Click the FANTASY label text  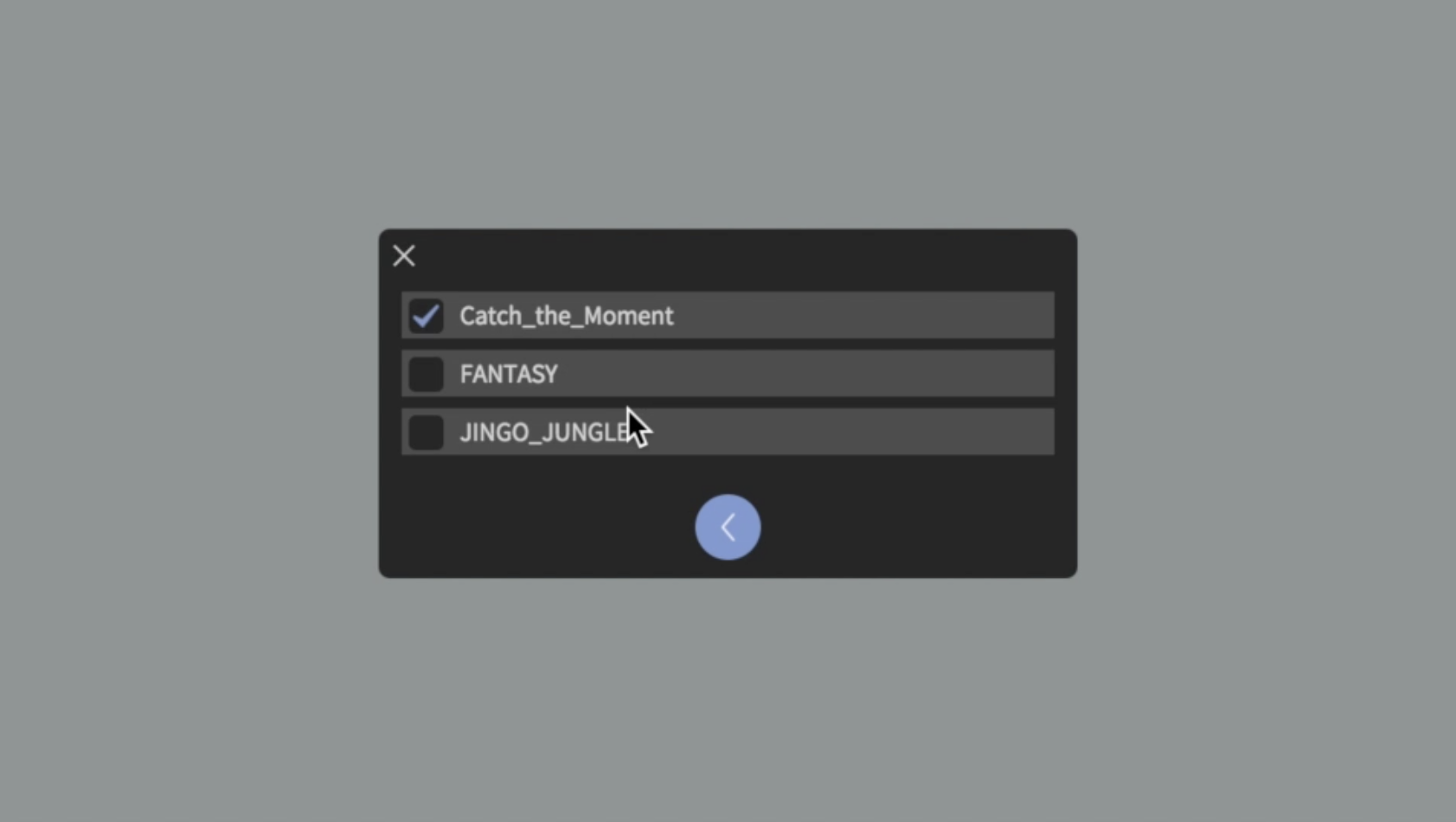point(509,374)
